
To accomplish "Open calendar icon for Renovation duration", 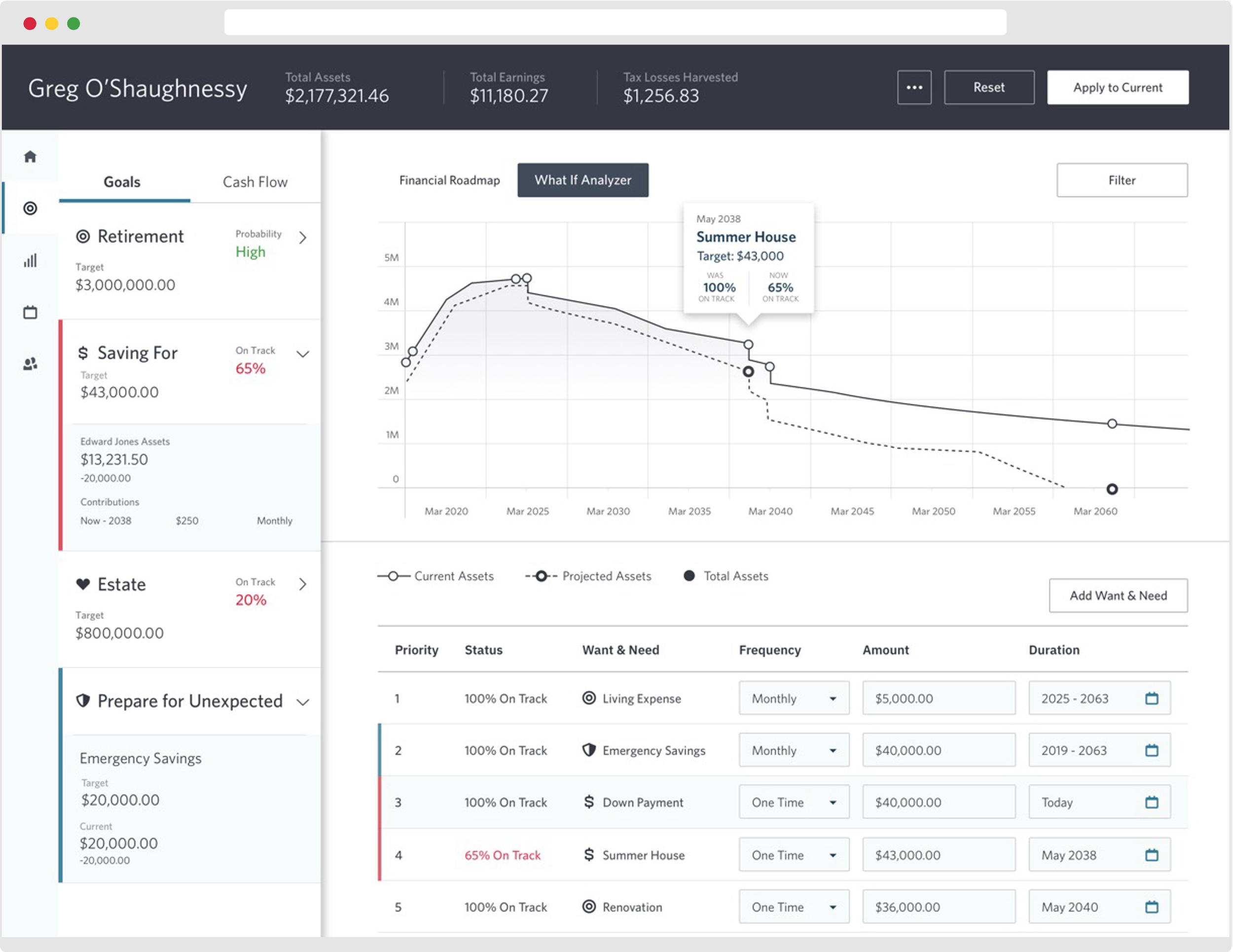I will click(1152, 907).
